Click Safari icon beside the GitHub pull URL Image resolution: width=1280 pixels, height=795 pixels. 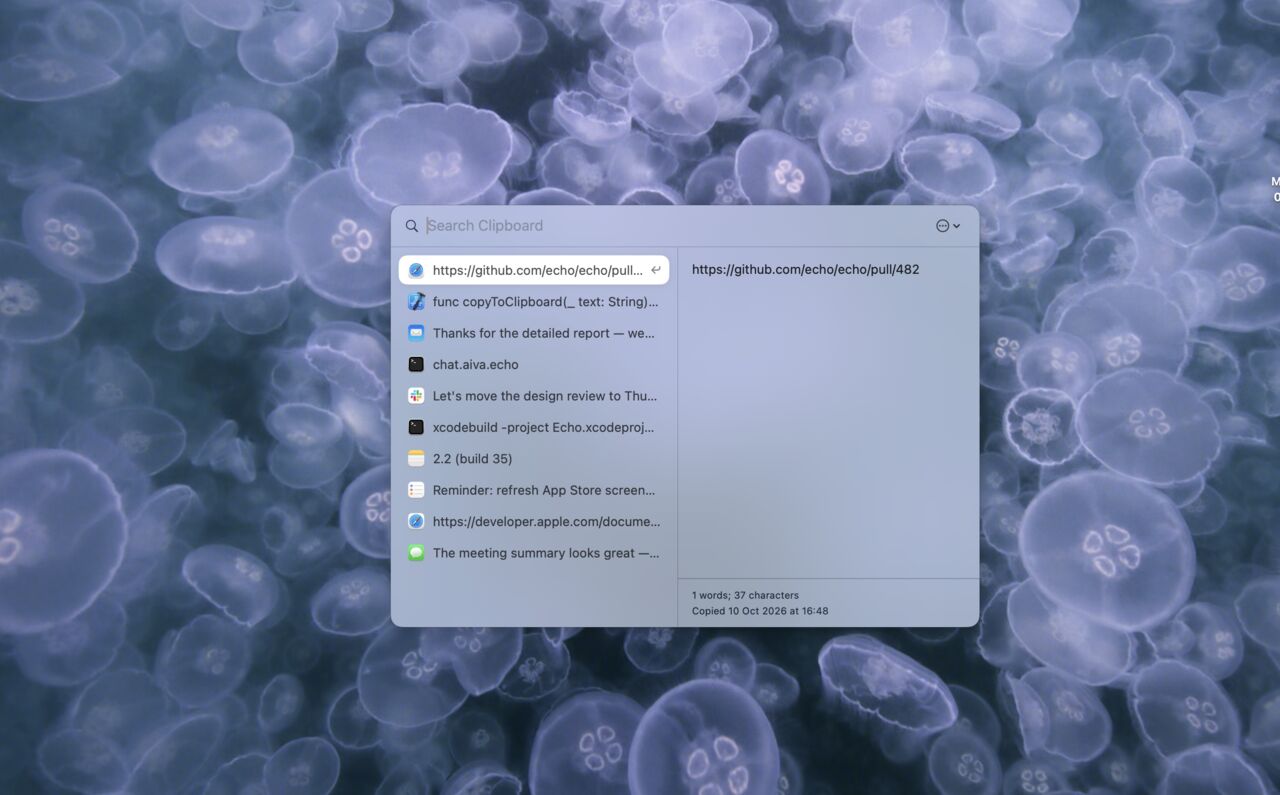coord(416,270)
